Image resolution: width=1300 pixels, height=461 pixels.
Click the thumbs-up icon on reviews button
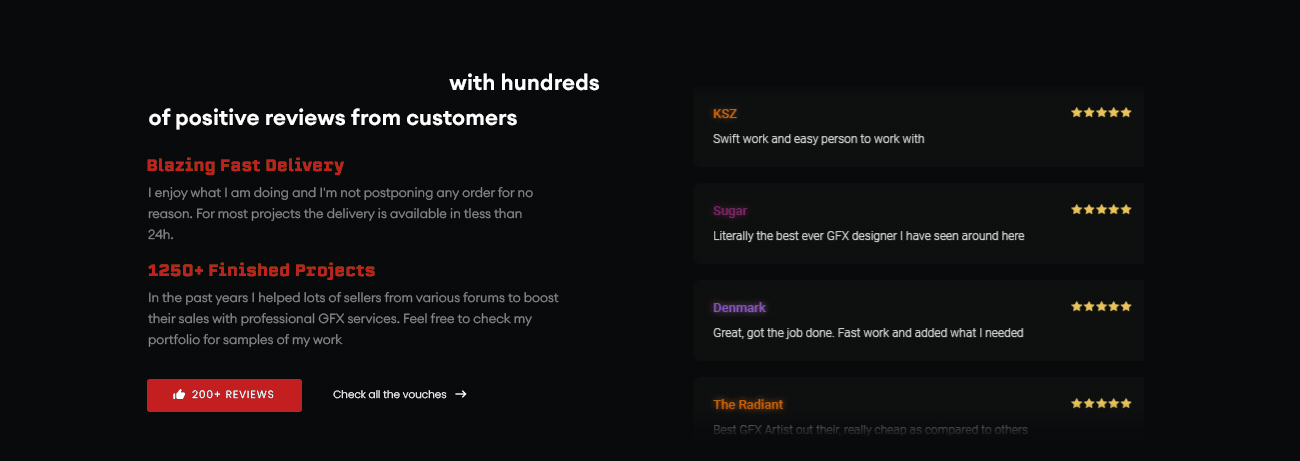coord(179,395)
